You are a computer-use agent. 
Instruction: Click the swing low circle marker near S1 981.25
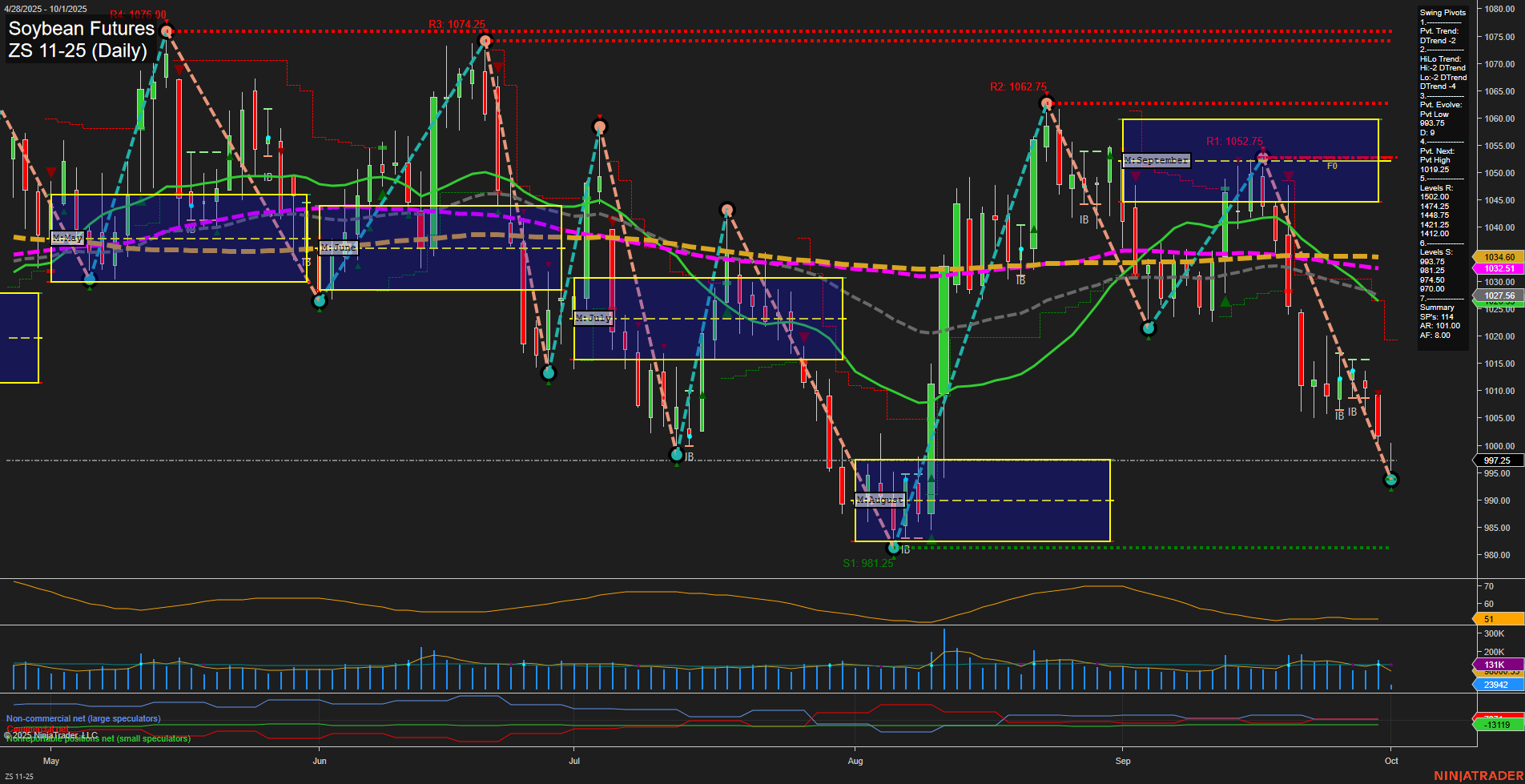(893, 548)
